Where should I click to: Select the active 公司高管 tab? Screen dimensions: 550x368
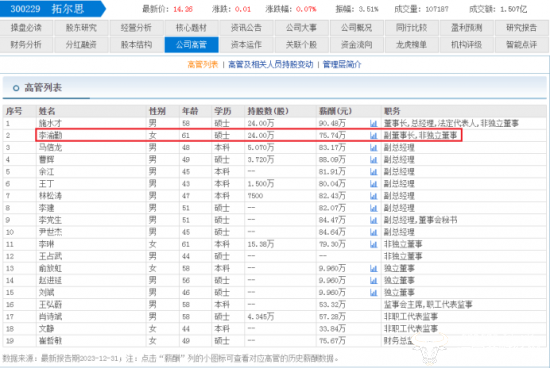tap(192, 45)
